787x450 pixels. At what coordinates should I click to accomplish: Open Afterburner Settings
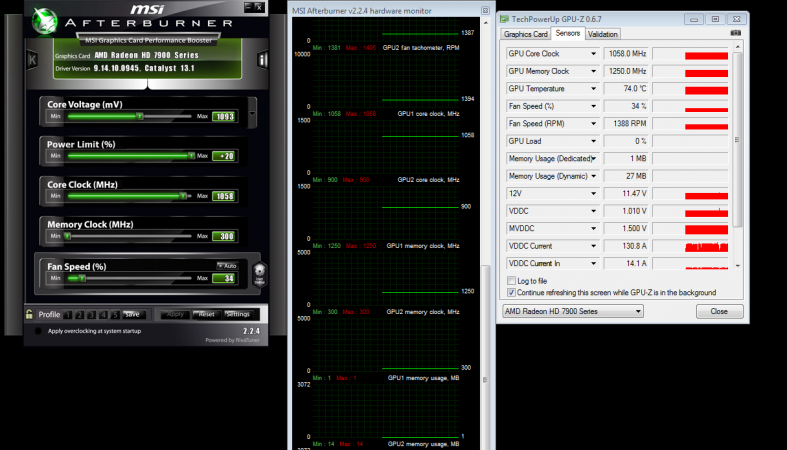tap(238, 315)
